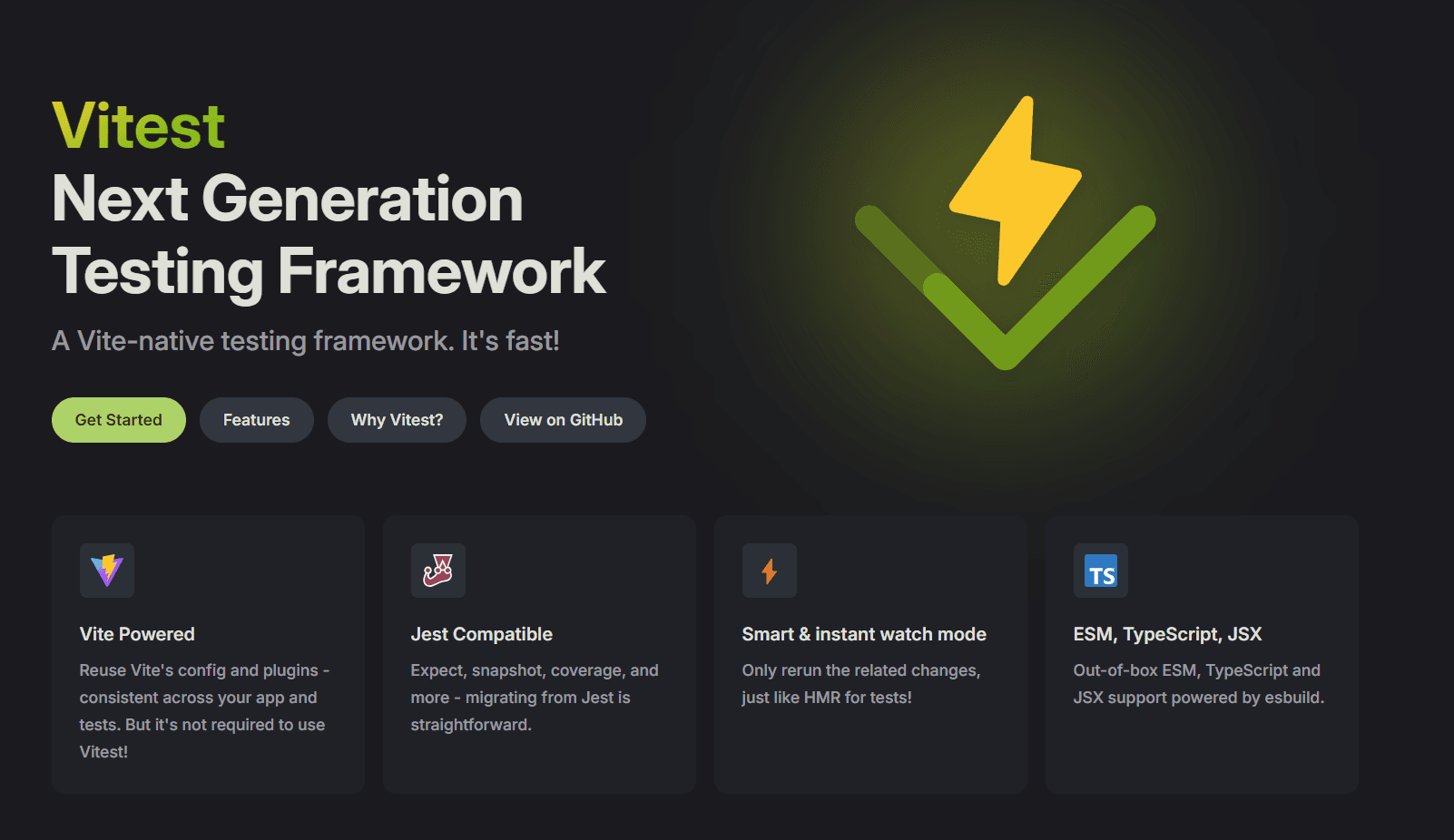Click the ESM, TypeScript, JSX card title
This screenshot has height=840, width=1454.
pyautogui.click(x=1167, y=634)
